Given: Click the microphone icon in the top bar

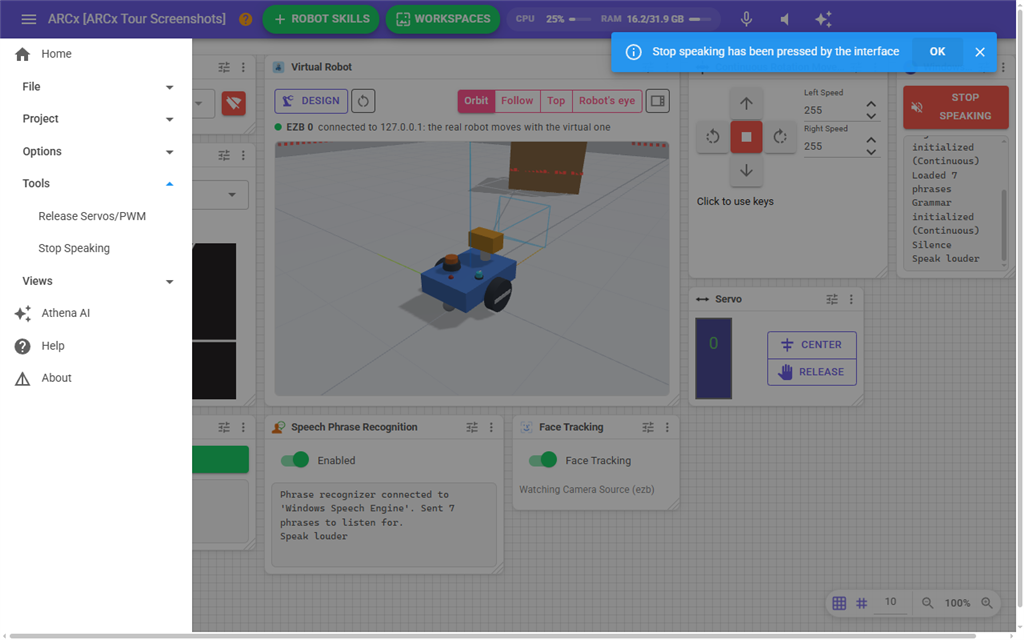Looking at the screenshot, I should tap(746, 19).
